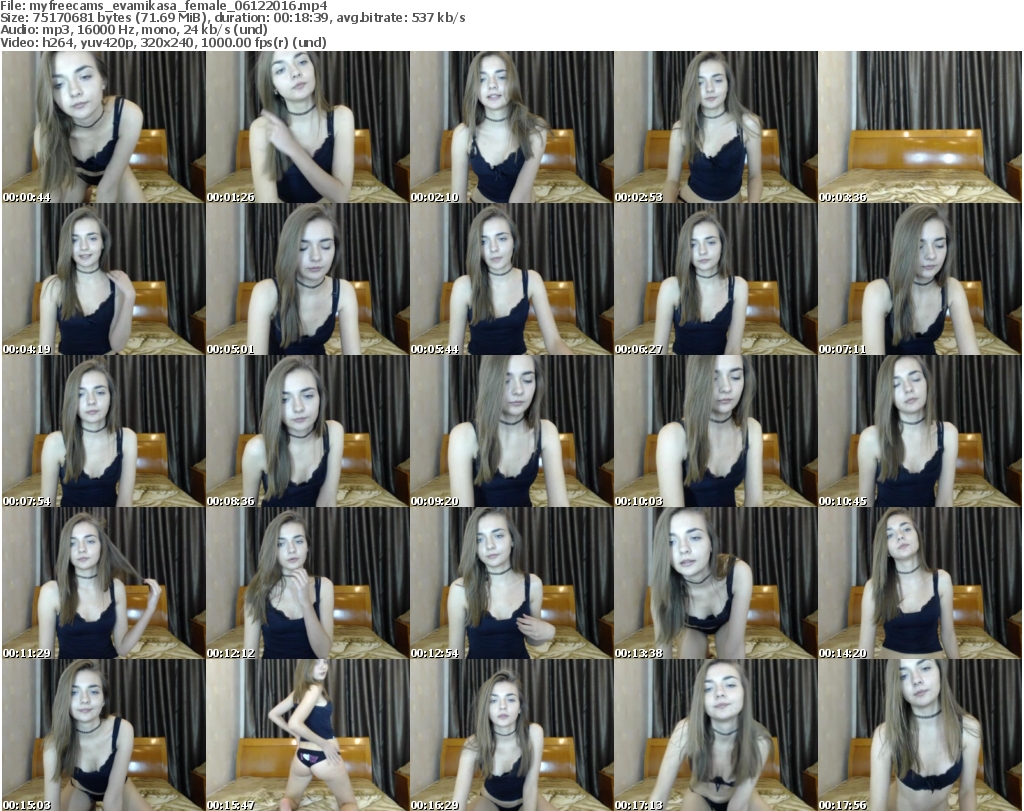Screen dimensions: 1024x811
Task: Select the thumbnail stamped 00:17:13
Action: [x=716, y=735]
